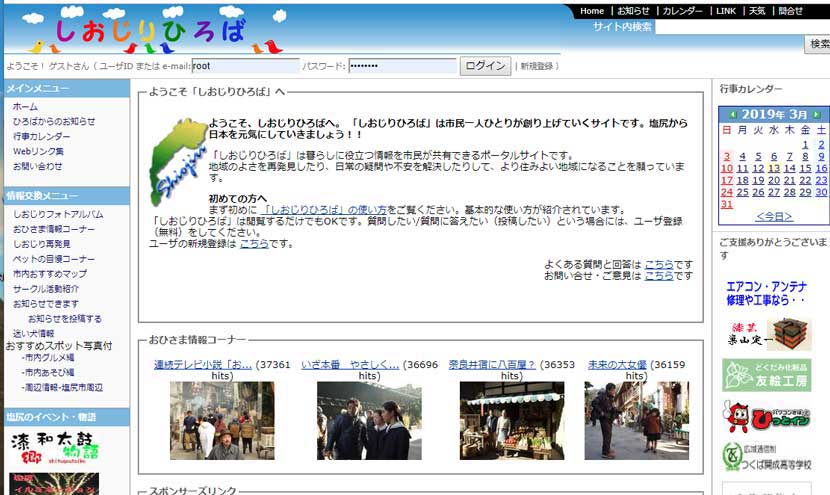Open the エアコン・アンテナ sponsor banner
Viewport: 830px width, 495px height.
tap(766, 293)
